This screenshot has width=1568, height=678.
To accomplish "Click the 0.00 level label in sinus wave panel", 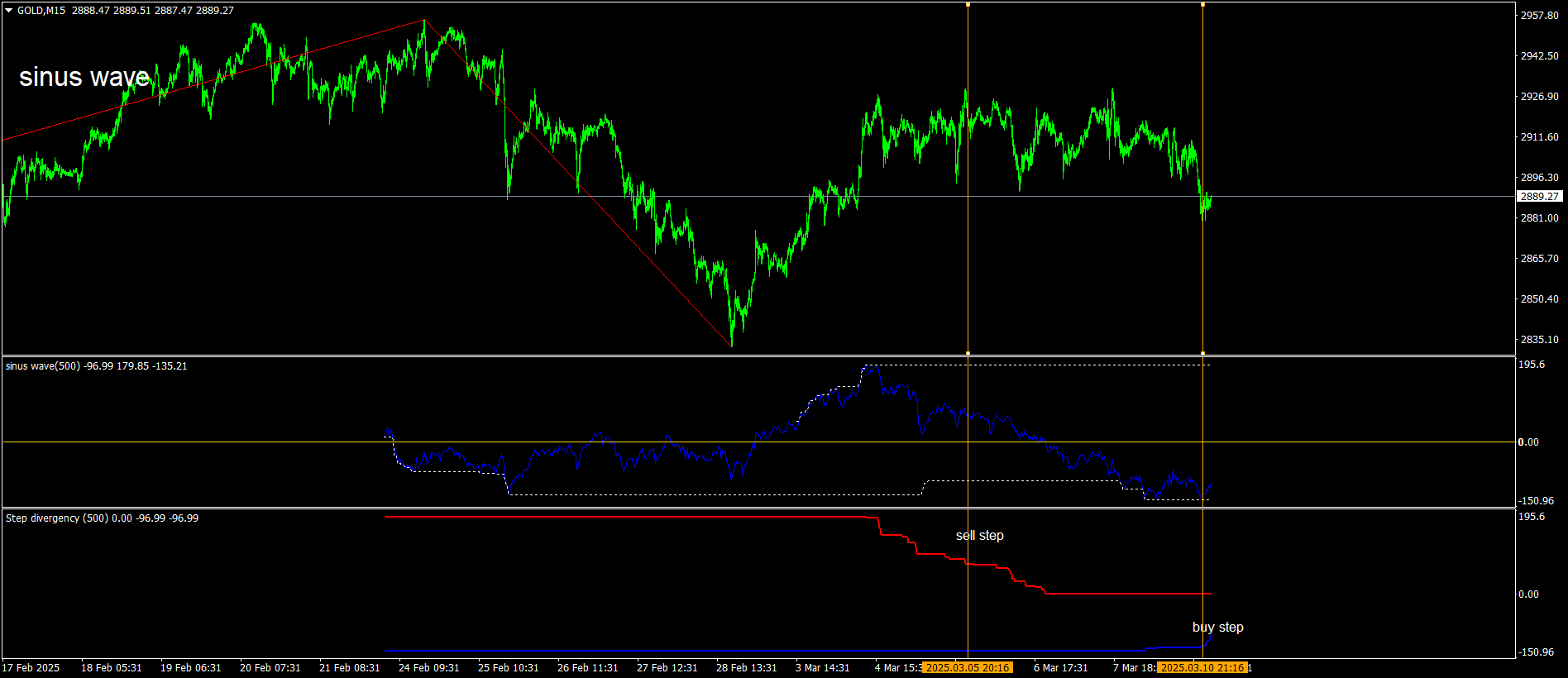I will pos(1529,442).
